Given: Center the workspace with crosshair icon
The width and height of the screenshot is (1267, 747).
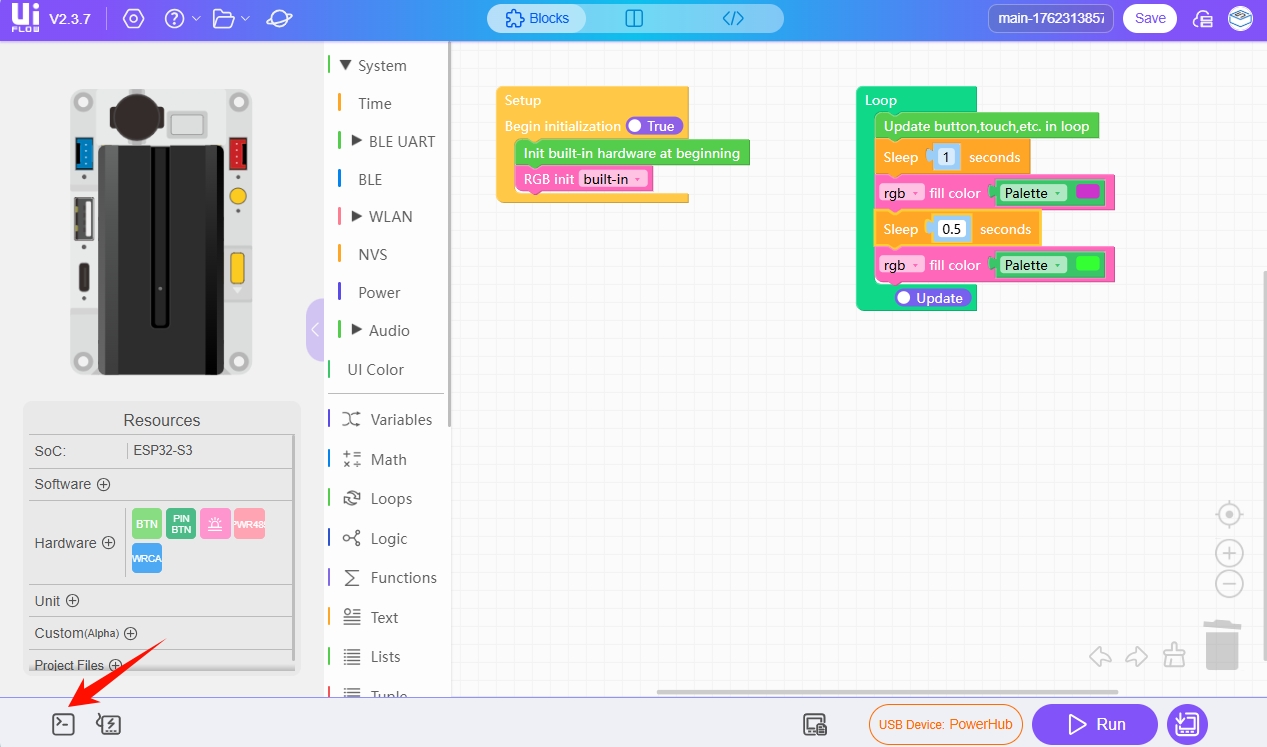Looking at the screenshot, I should [x=1229, y=515].
